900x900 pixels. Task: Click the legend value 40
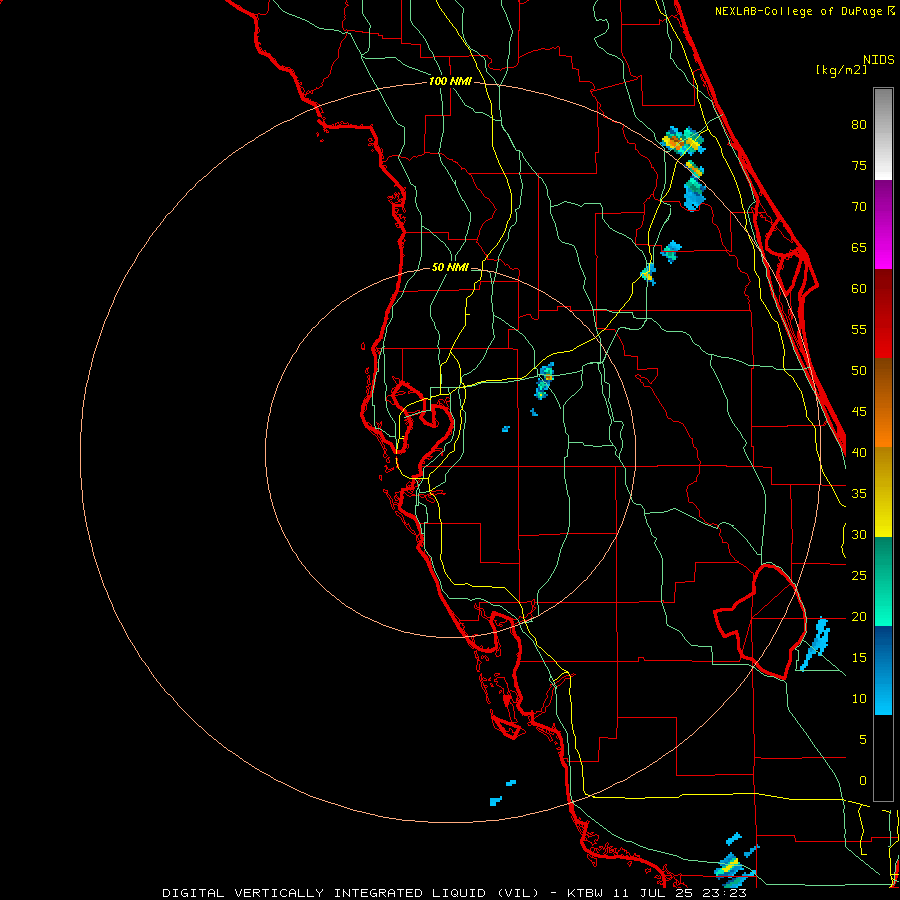tap(859, 452)
